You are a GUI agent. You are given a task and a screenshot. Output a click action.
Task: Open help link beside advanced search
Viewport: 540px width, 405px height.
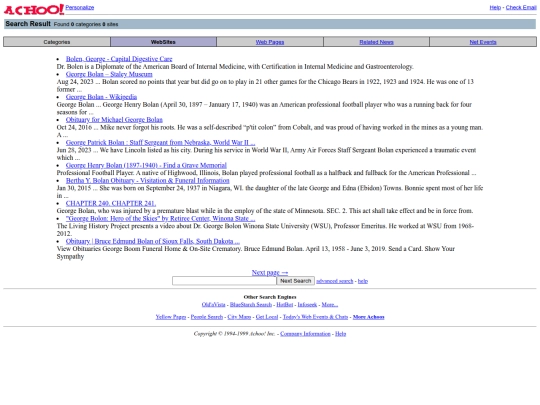(x=363, y=281)
